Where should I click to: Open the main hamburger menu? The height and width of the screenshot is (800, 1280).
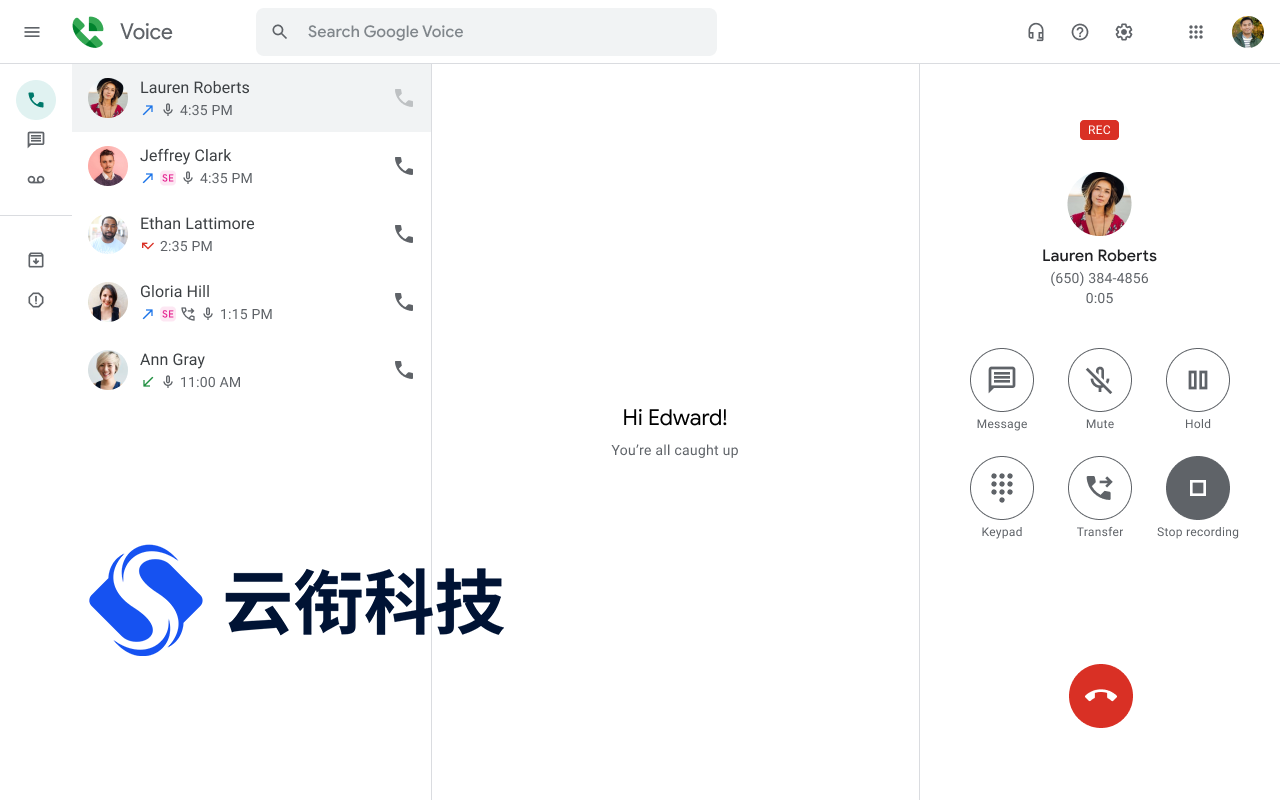32,32
